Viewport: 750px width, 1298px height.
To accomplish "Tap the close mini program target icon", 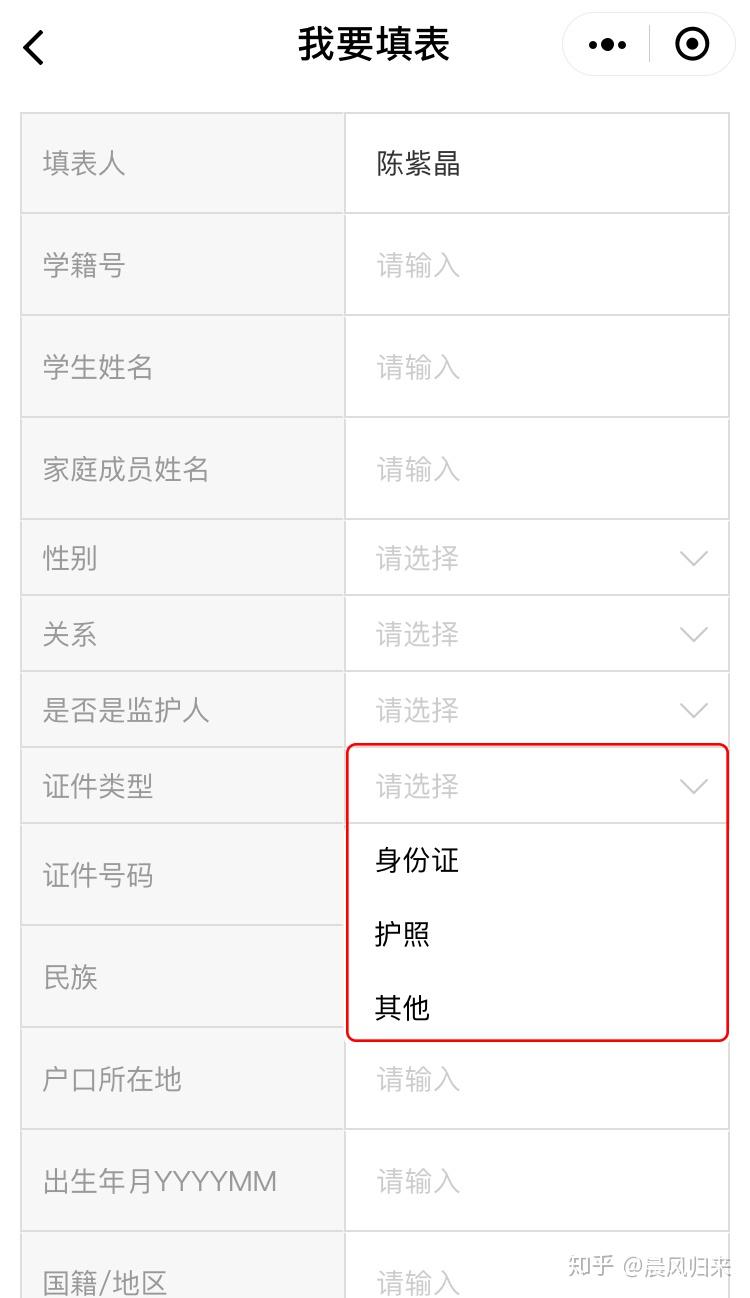I will 692,44.
